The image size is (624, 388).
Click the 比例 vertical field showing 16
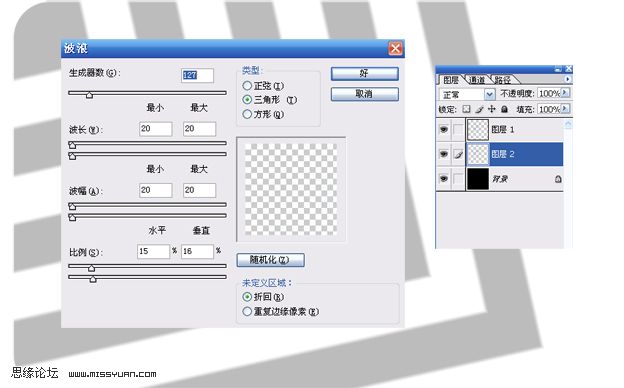click(197, 252)
